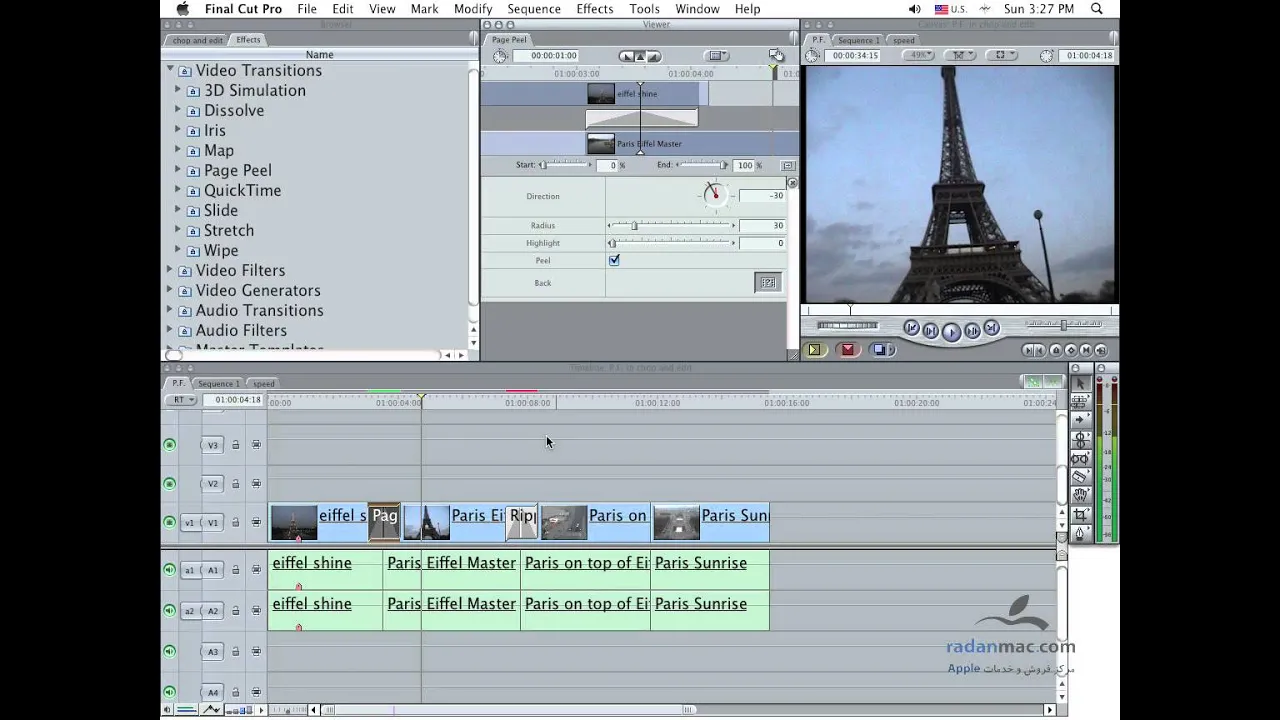This screenshot has height=720, width=1280.
Task: Click the transition drag hand icon
Action: (775, 56)
